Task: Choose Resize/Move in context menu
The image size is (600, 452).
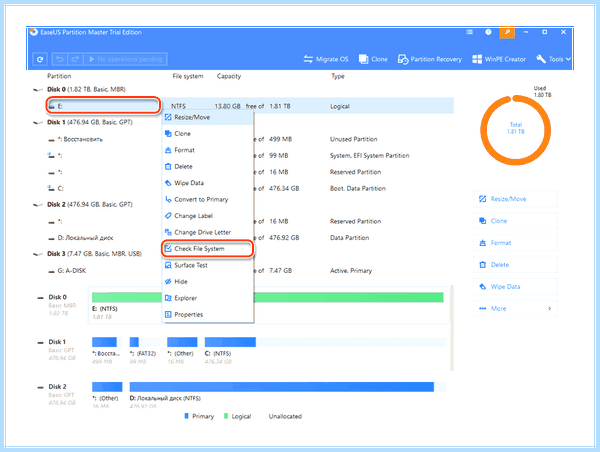Action: pos(208,117)
